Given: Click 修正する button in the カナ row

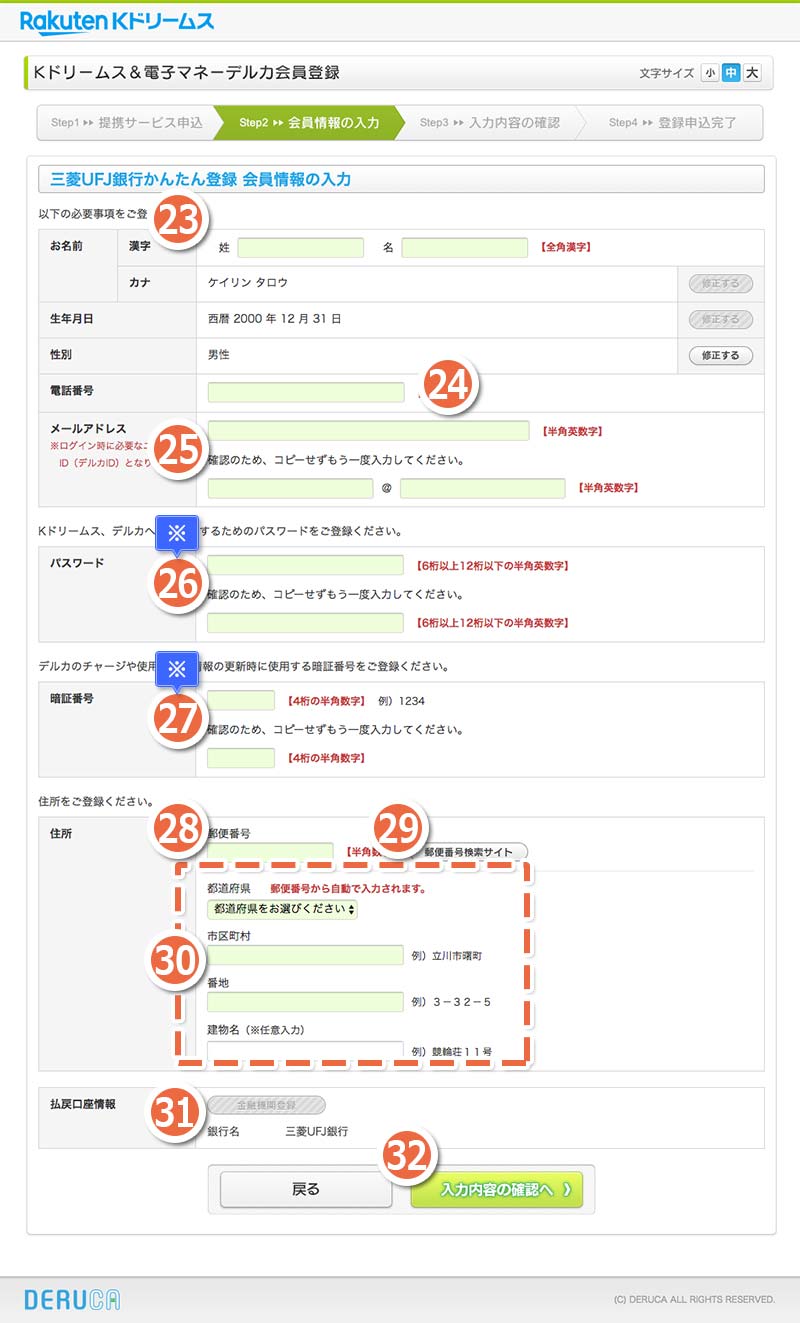Looking at the screenshot, I should point(721,283).
